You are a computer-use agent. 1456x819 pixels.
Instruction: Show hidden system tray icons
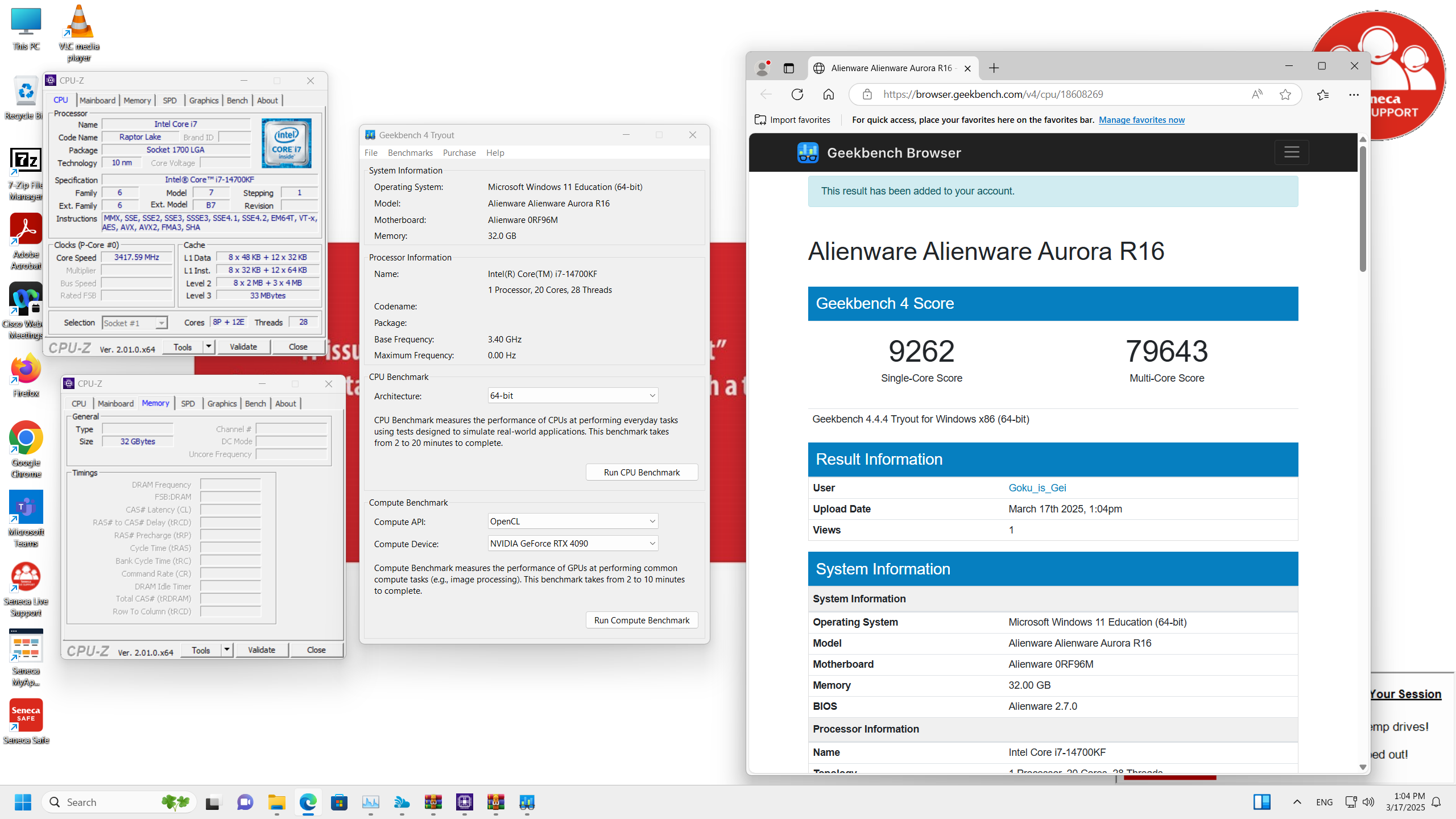(x=1297, y=802)
